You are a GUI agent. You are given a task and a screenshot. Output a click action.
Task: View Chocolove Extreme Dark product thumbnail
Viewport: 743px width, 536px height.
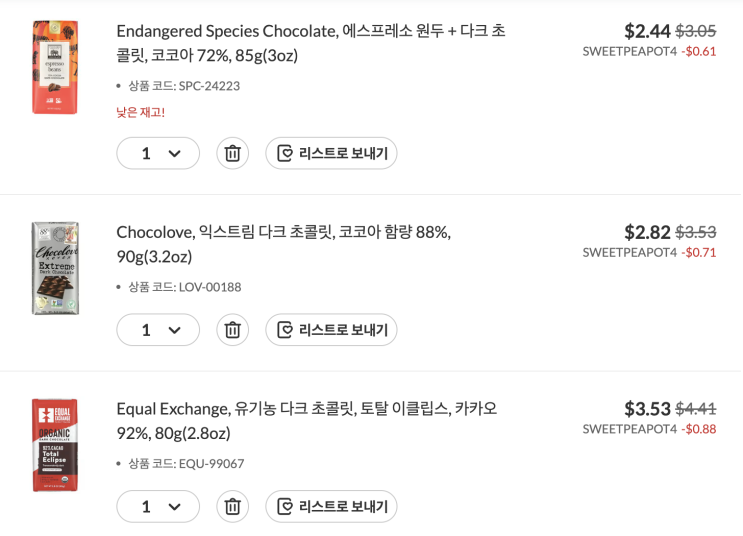[54, 268]
